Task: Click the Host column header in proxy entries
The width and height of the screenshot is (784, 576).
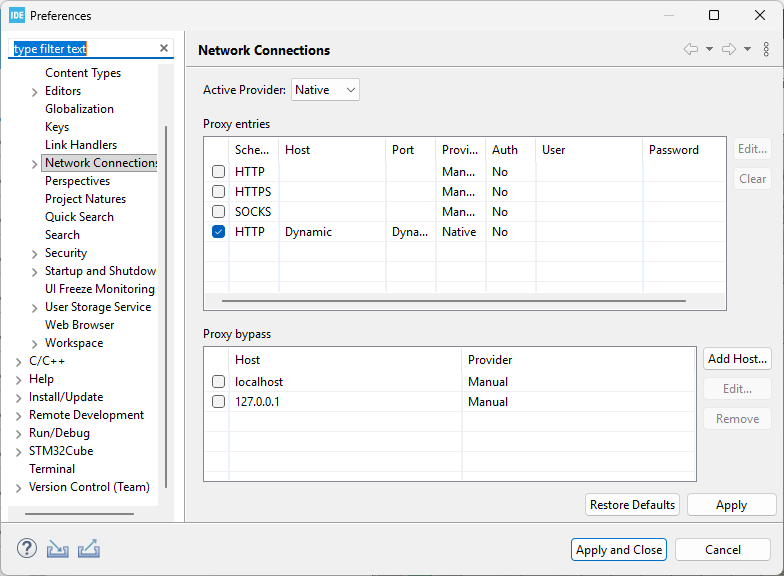Action: (332, 150)
